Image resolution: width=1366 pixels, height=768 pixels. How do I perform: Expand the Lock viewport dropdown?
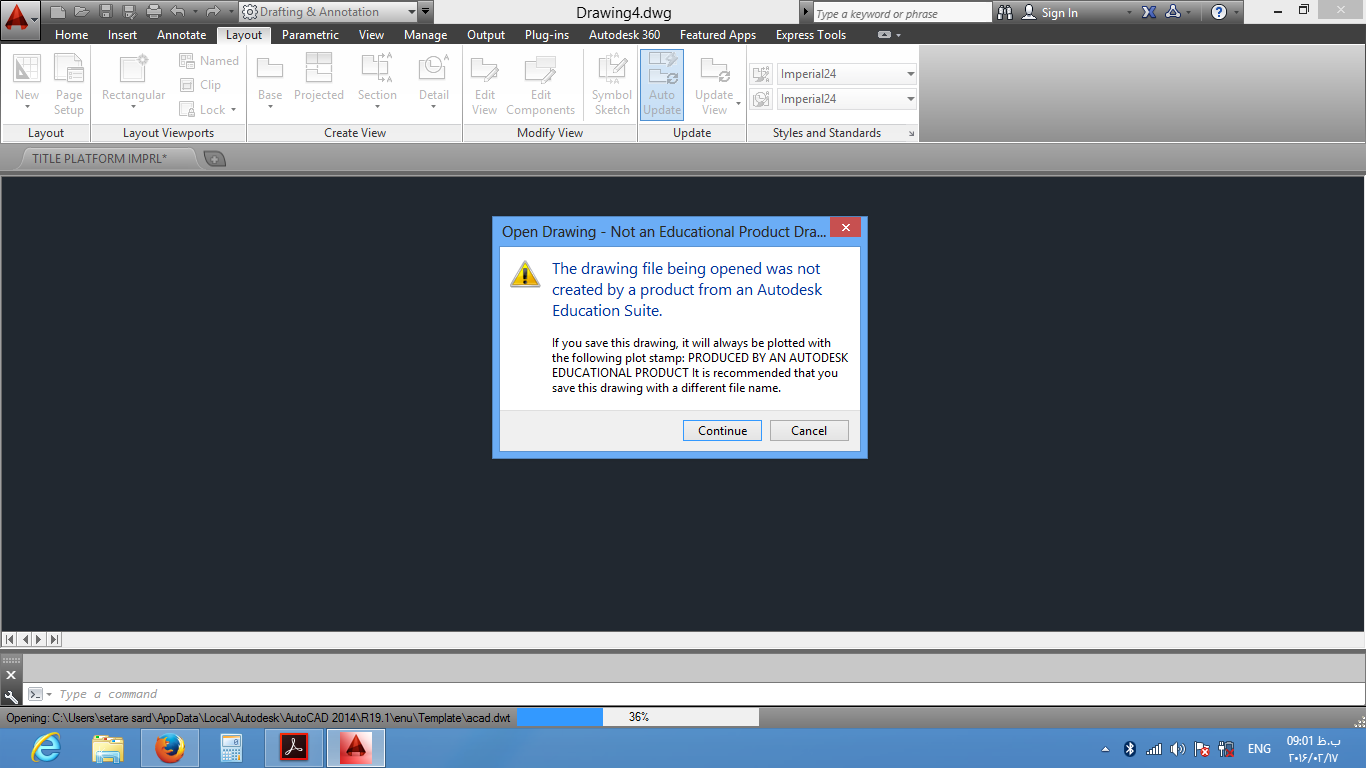[x=233, y=110]
